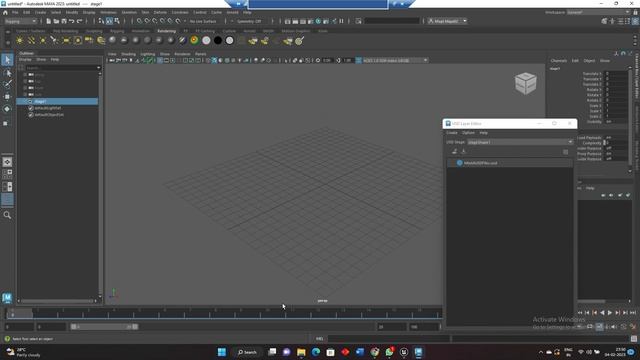Select stage1 in the Outliner

coord(57,101)
